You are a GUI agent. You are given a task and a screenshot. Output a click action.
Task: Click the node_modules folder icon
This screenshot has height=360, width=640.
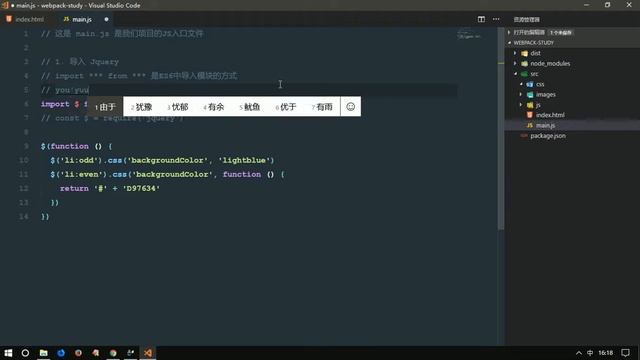pyautogui.click(x=524, y=64)
